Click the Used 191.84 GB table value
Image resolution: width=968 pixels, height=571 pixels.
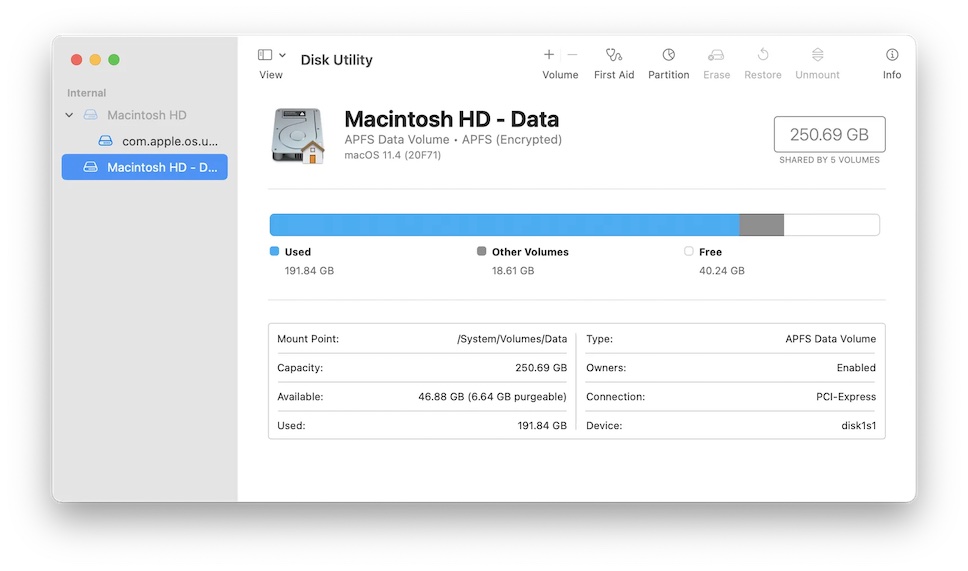point(542,426)
